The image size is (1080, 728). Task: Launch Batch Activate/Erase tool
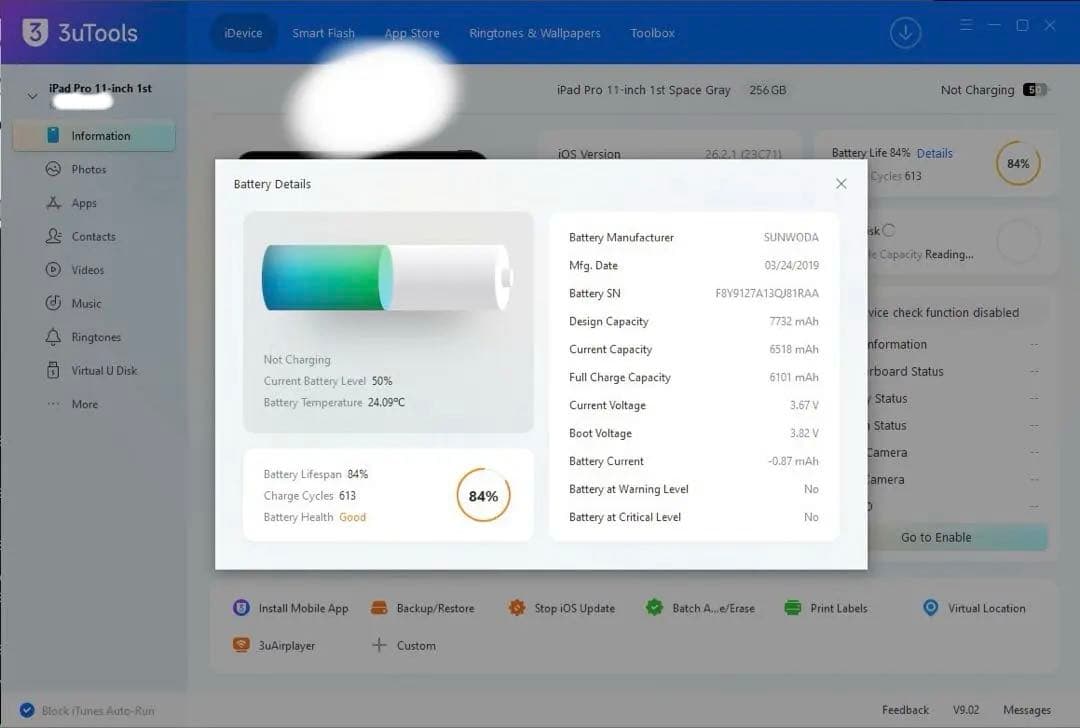[700, 608]
